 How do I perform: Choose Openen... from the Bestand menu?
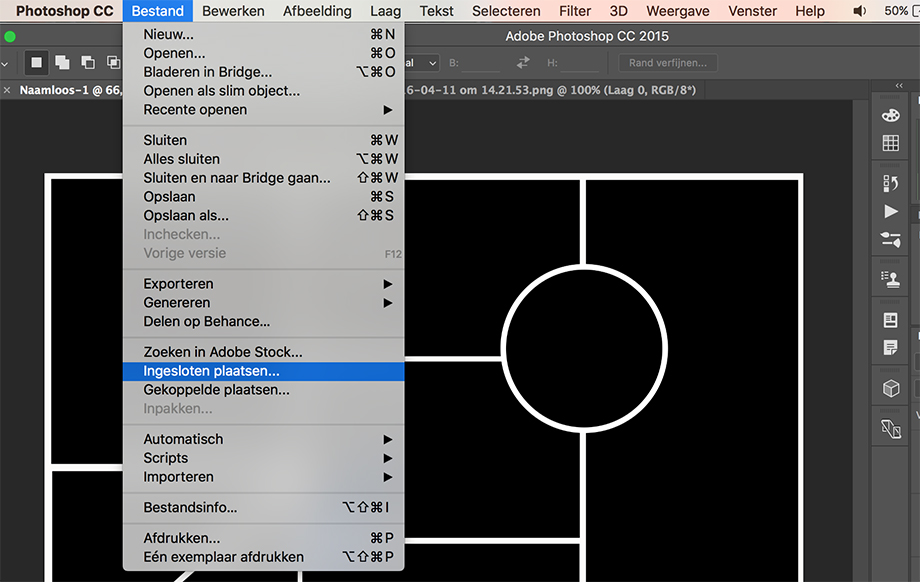coord(263,53)
